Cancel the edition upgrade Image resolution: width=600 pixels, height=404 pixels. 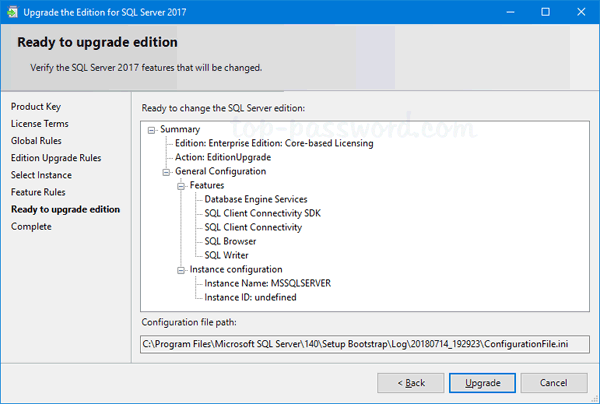[x=554, y=383]
